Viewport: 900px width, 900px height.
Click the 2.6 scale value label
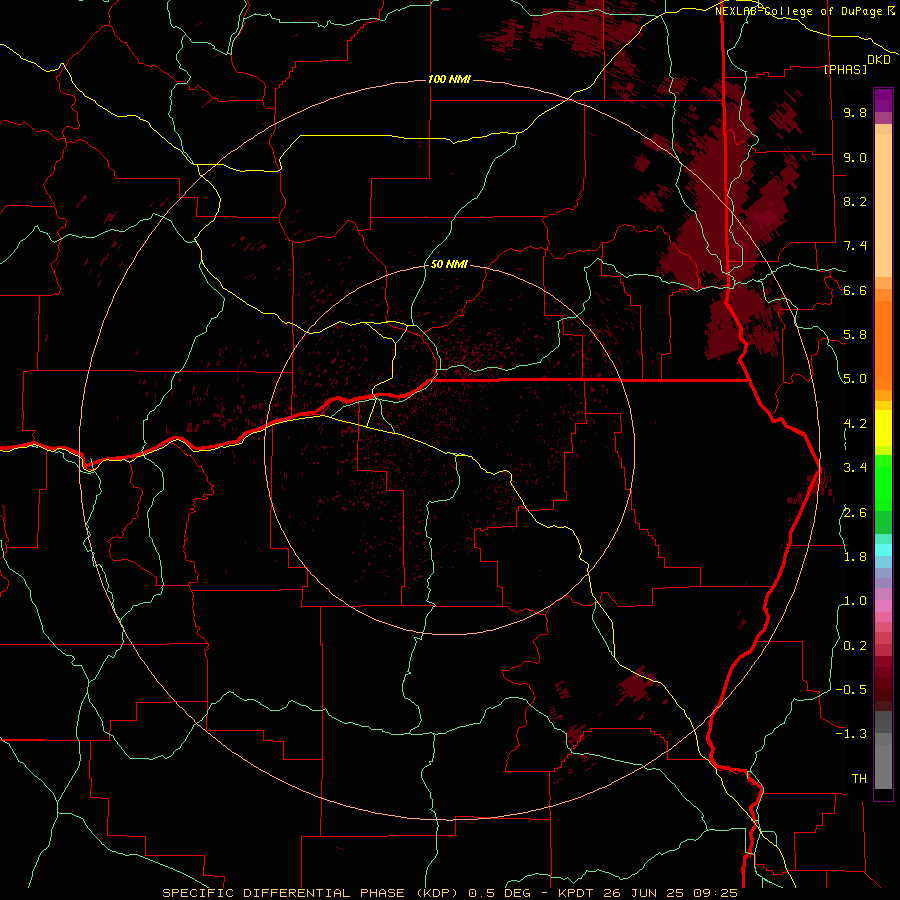[855, 513]
